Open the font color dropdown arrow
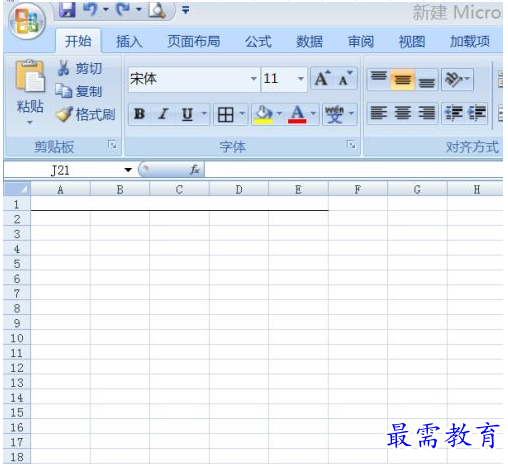The image size is (508, 467). (313, 114)
